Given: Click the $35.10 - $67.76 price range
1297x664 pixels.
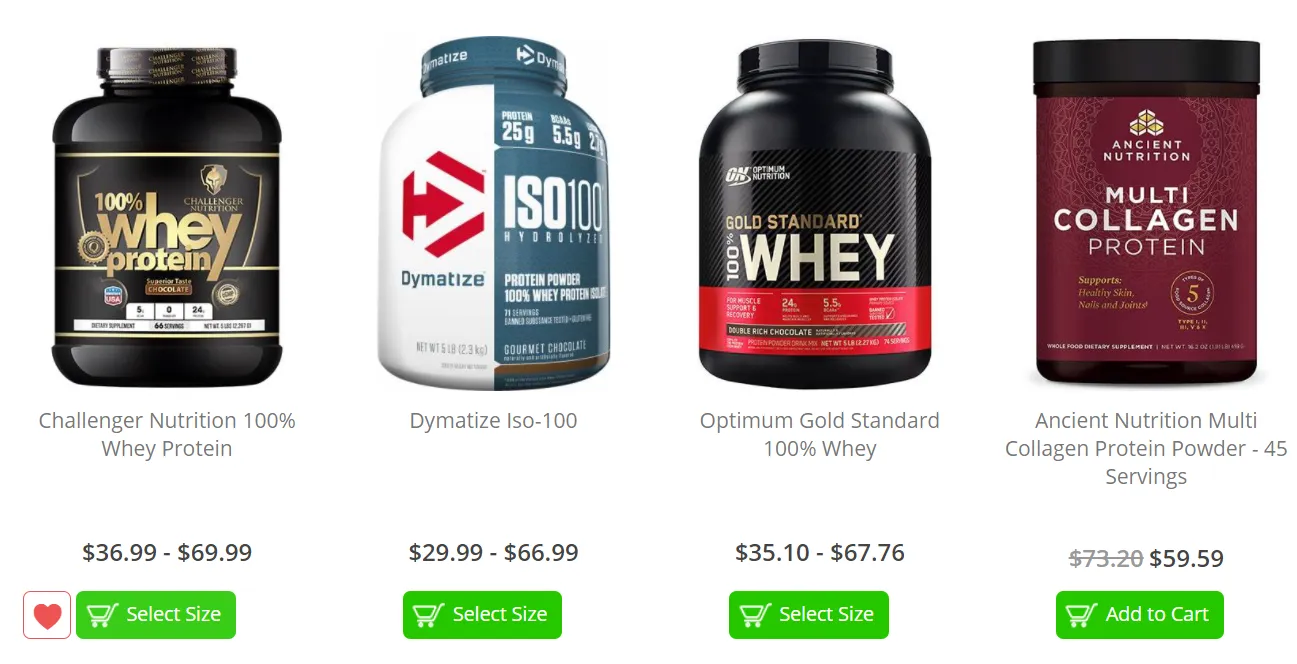Looking at the screenshot, I should (820, 552).
